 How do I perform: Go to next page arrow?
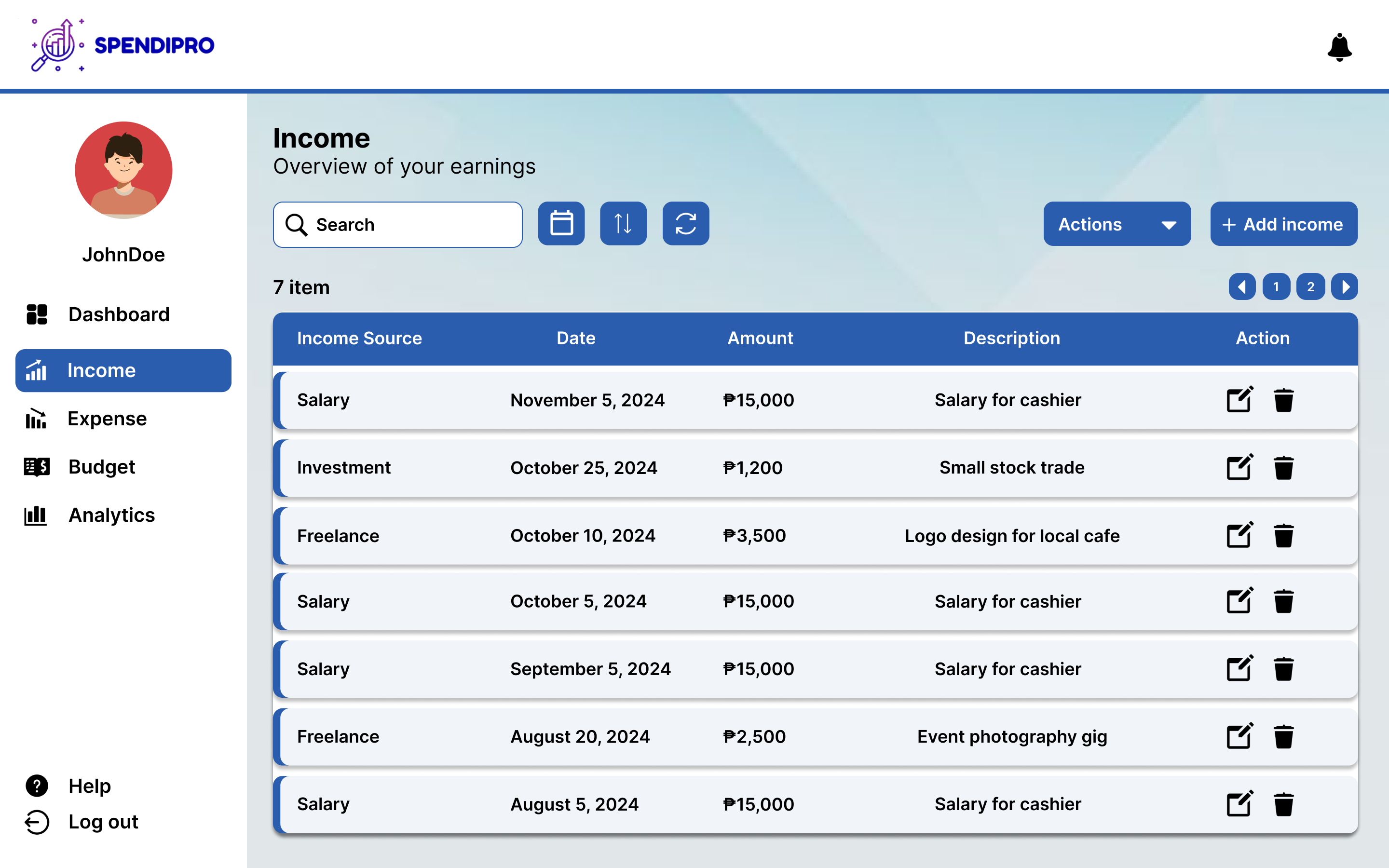(x=1344, y=286)
